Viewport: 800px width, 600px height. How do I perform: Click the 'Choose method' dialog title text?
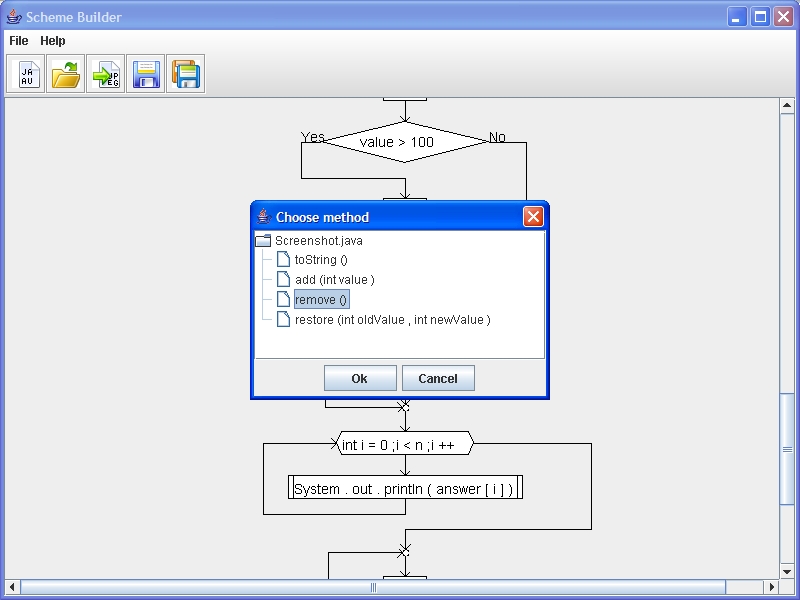322,217
